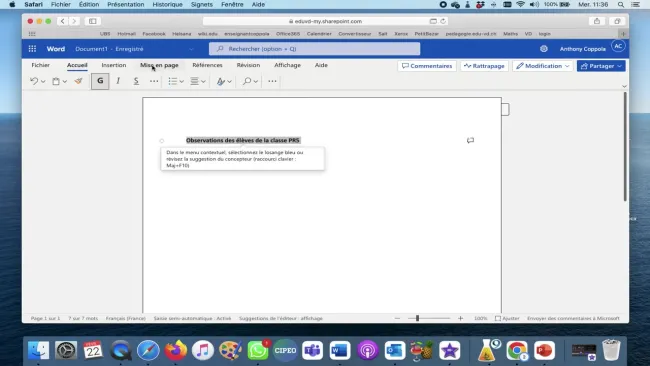Expand the undo dropdown arrow

coord(43,82)
